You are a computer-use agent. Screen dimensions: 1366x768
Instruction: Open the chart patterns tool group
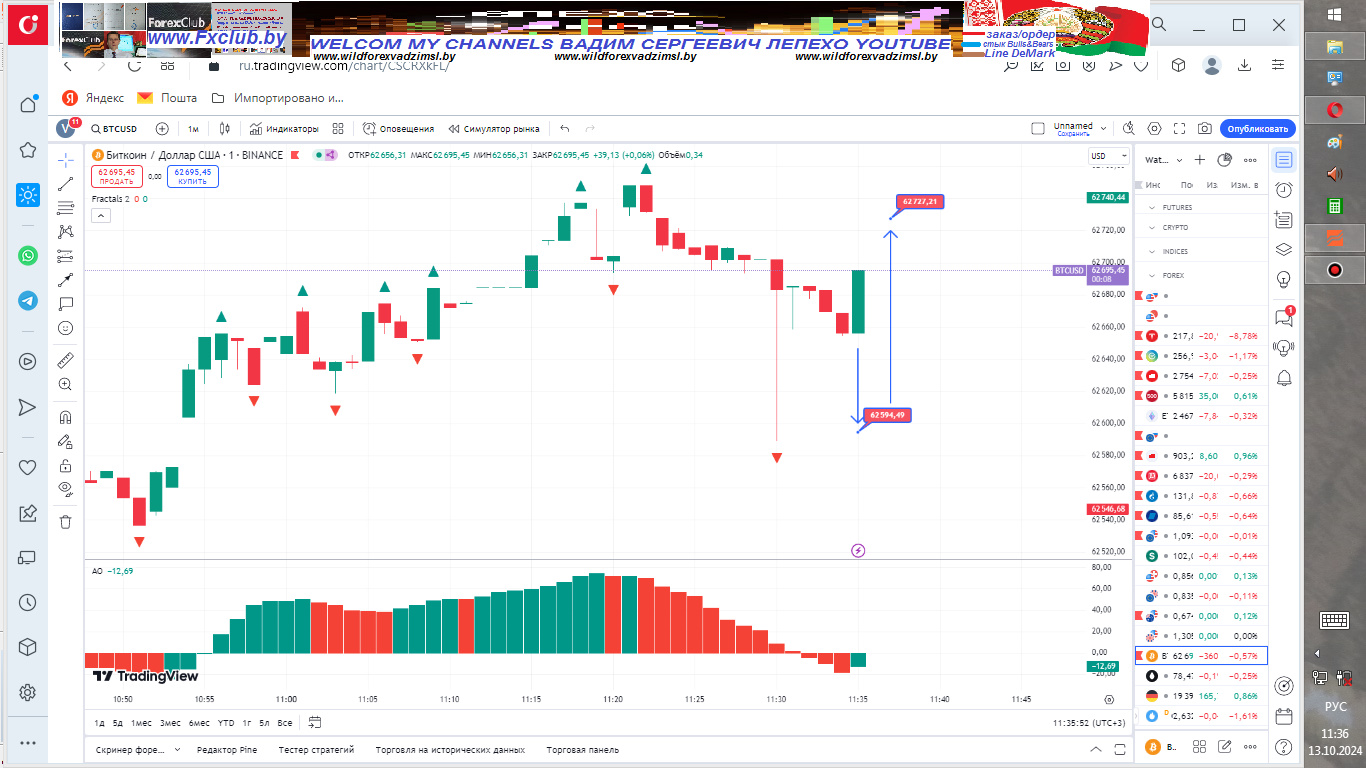tap(66, 232)
